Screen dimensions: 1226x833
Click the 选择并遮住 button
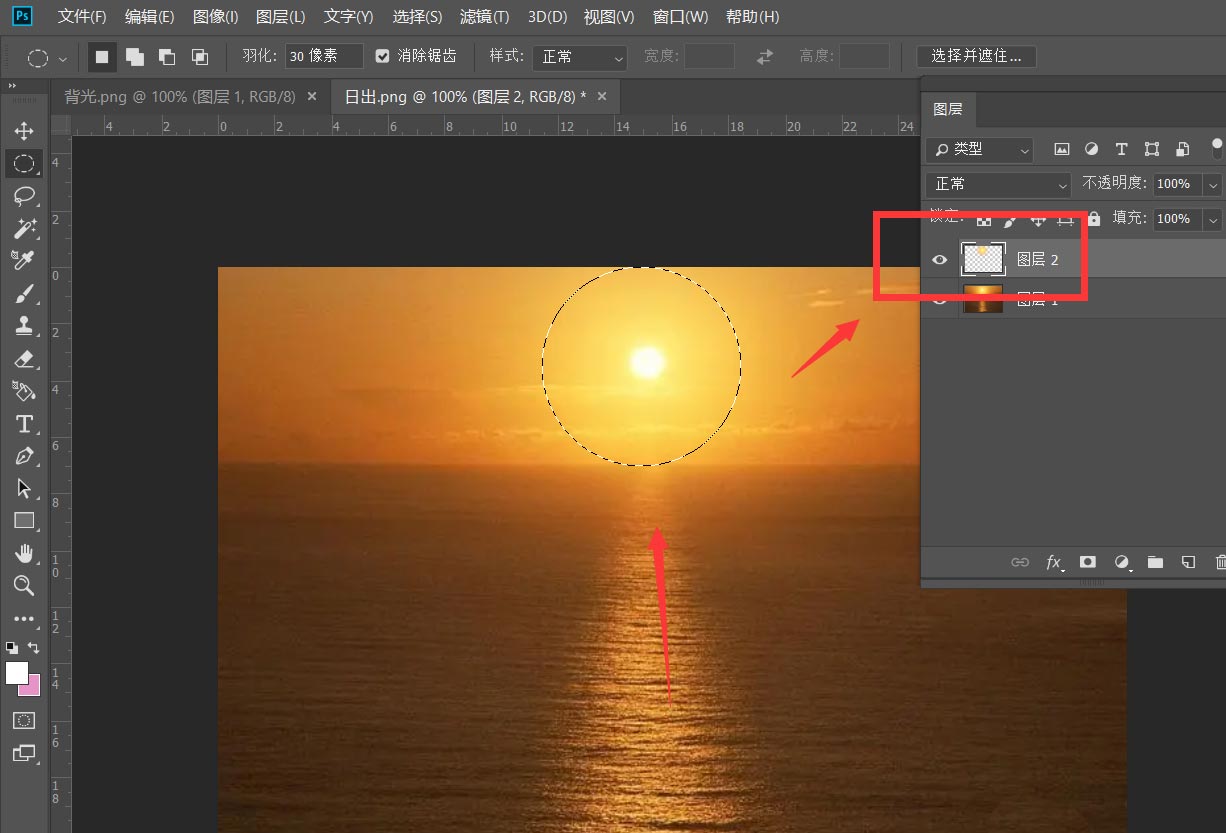[x=976, y=56]
